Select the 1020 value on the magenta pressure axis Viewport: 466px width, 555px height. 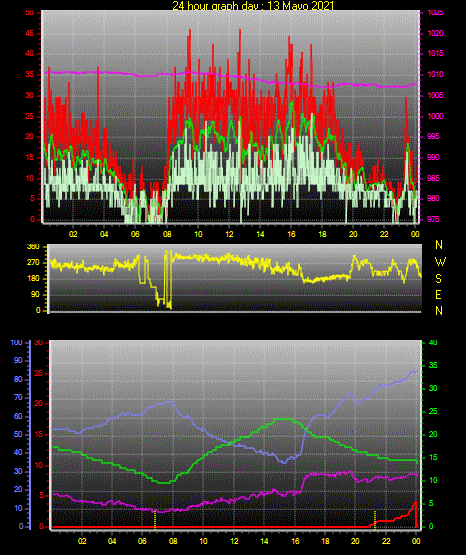click(x=435, y=33)
